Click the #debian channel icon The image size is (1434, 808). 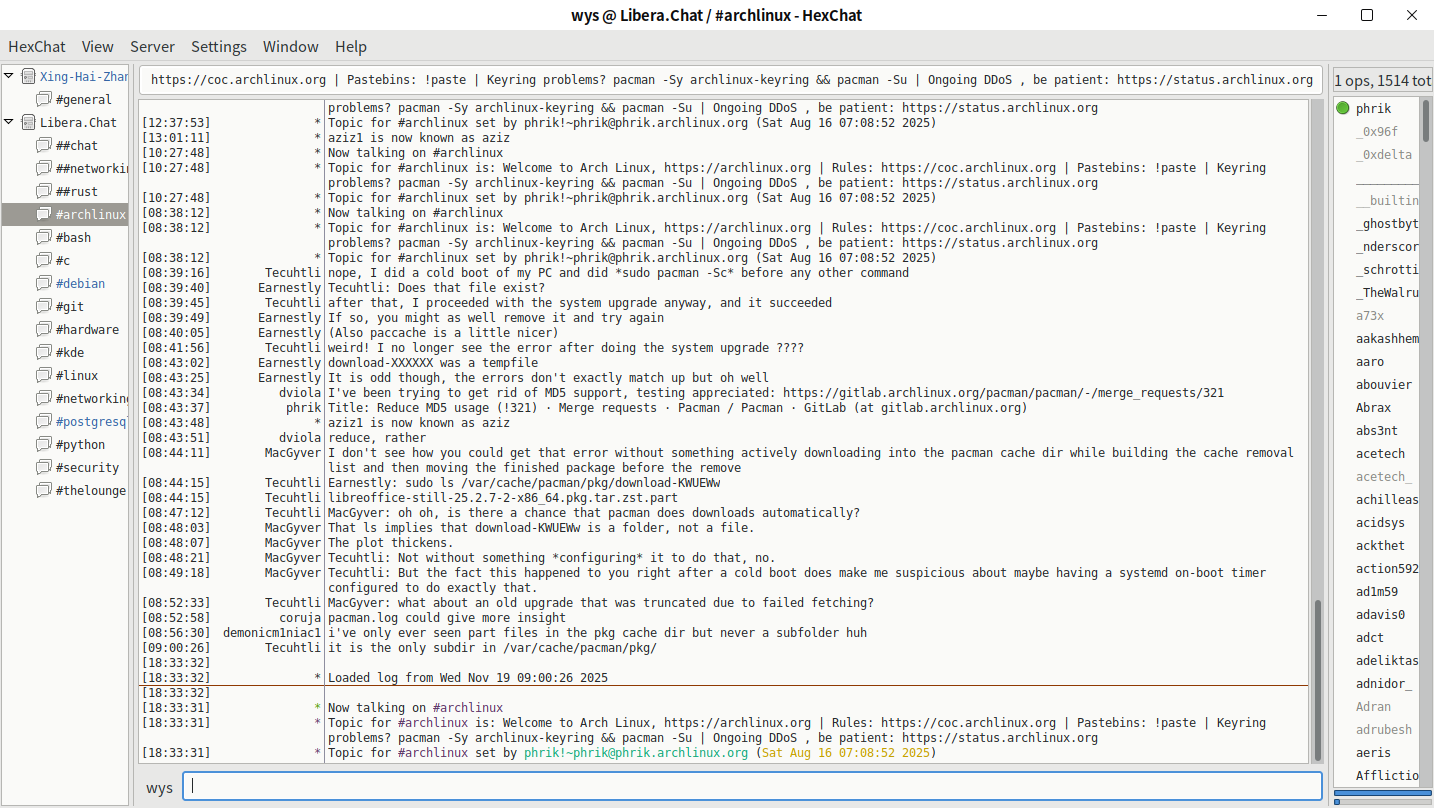44,284
